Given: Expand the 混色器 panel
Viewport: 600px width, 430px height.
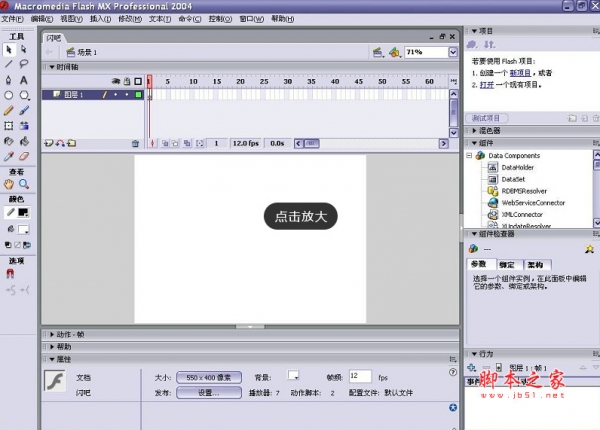Looking at the screenshot, I should [x=490, y=130].
